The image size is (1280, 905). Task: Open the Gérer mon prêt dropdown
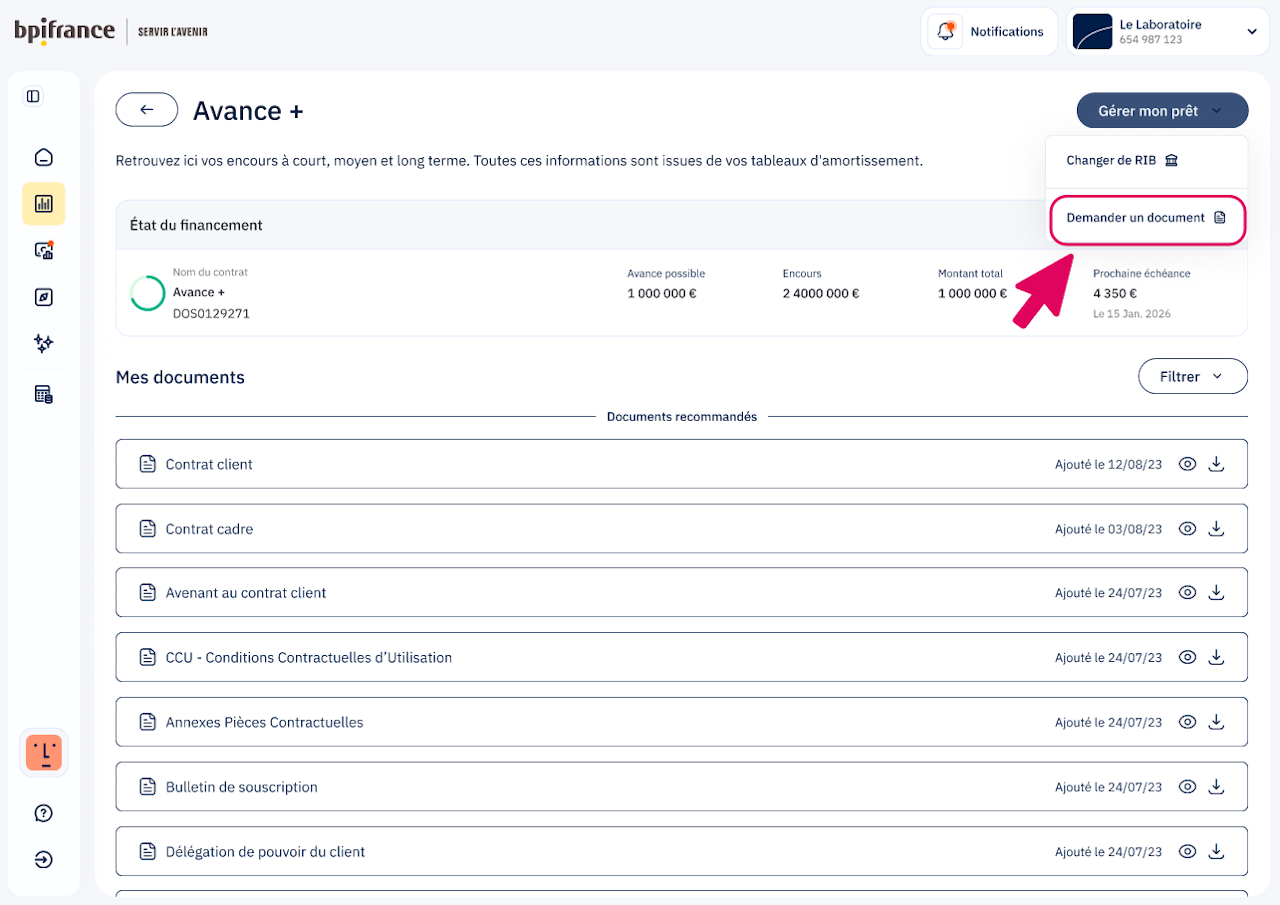[1162, 111]
